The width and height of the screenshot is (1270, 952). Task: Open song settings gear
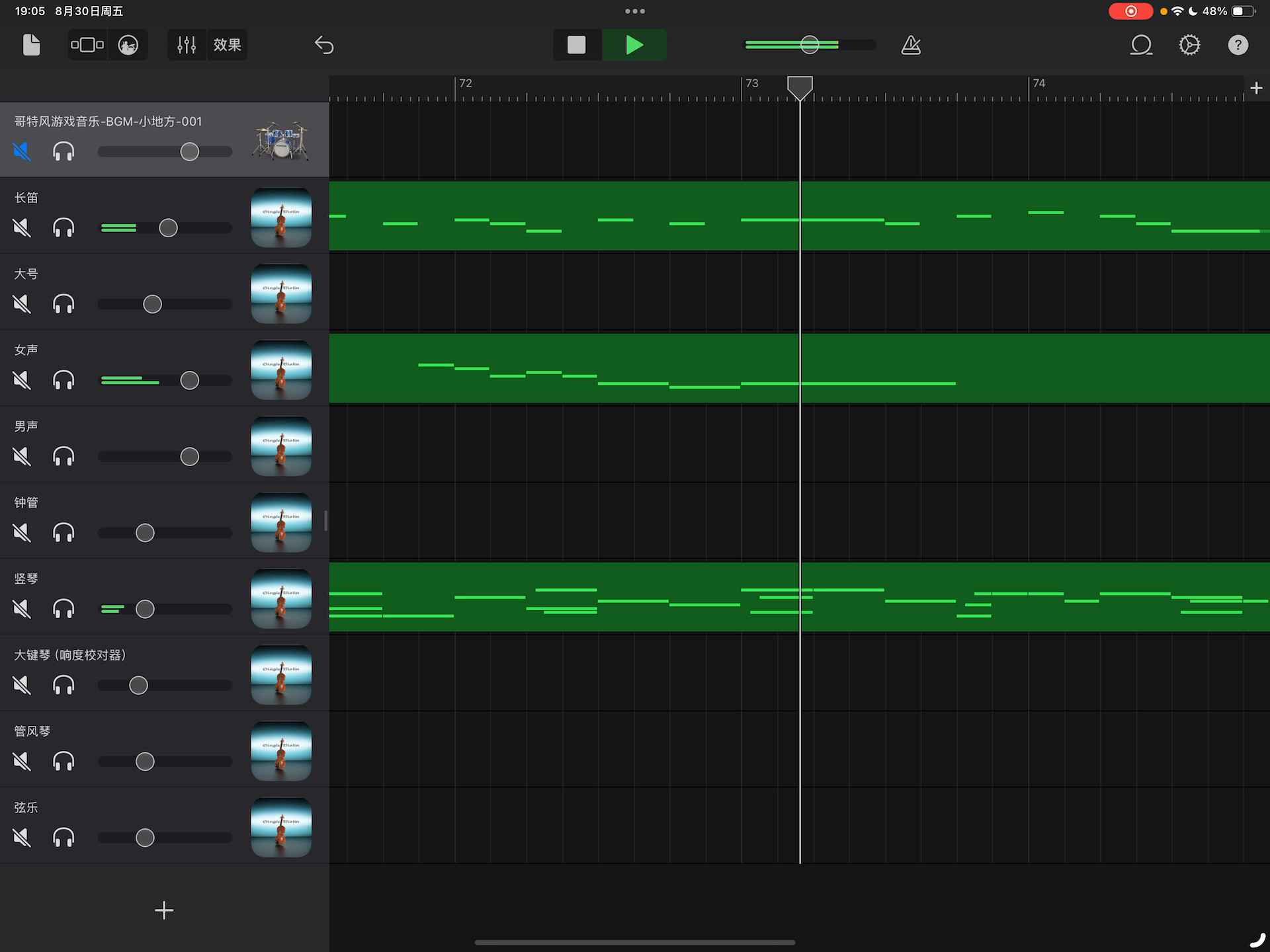[x=1189, y=45]
